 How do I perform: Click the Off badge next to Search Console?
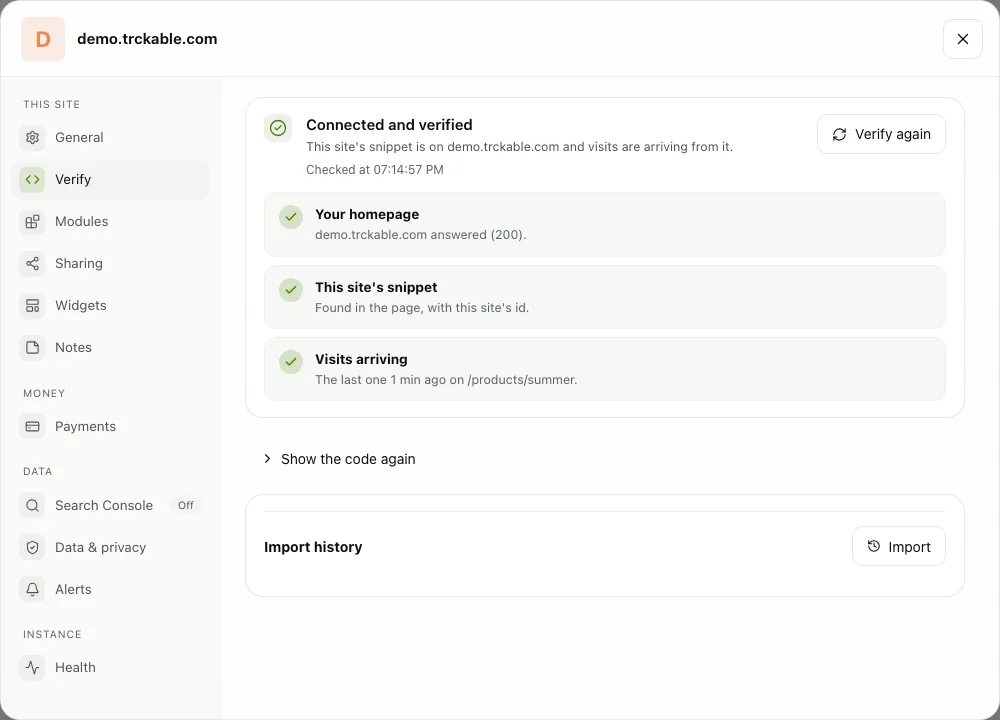(x=186, y=505)
